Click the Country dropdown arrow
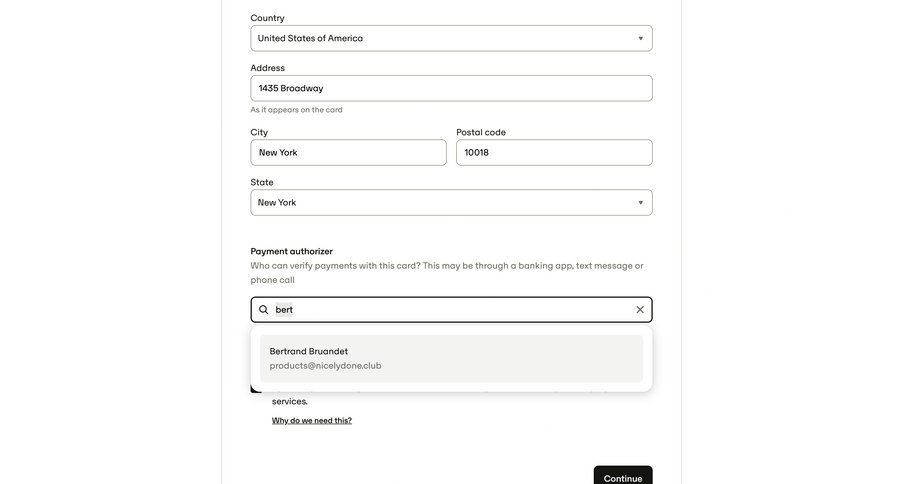 pyautogui.click(x=641, y=39)
